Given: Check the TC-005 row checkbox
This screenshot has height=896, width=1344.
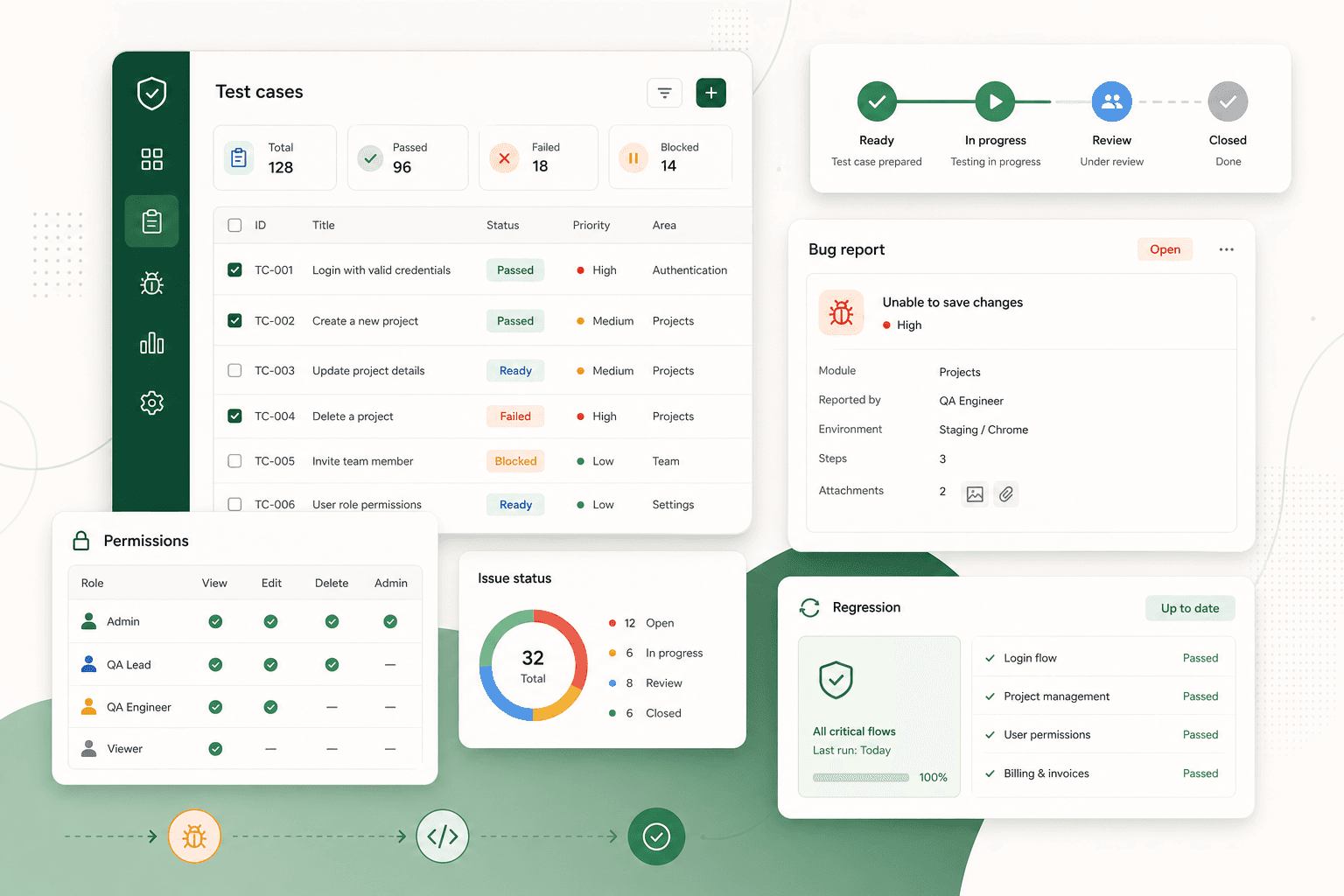Looking at the screenshot, I should coord(234,460).
